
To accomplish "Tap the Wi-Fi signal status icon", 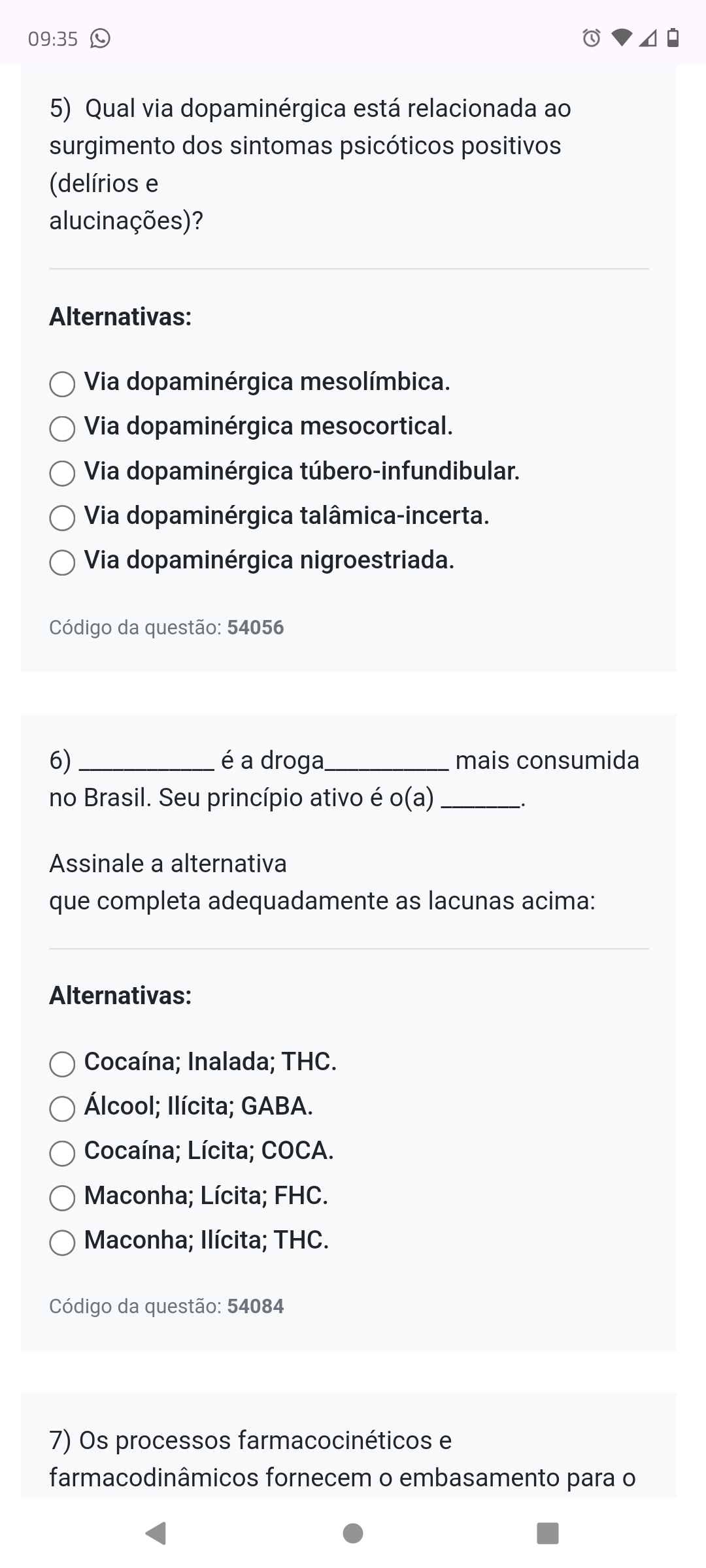I will click(622, 39).
